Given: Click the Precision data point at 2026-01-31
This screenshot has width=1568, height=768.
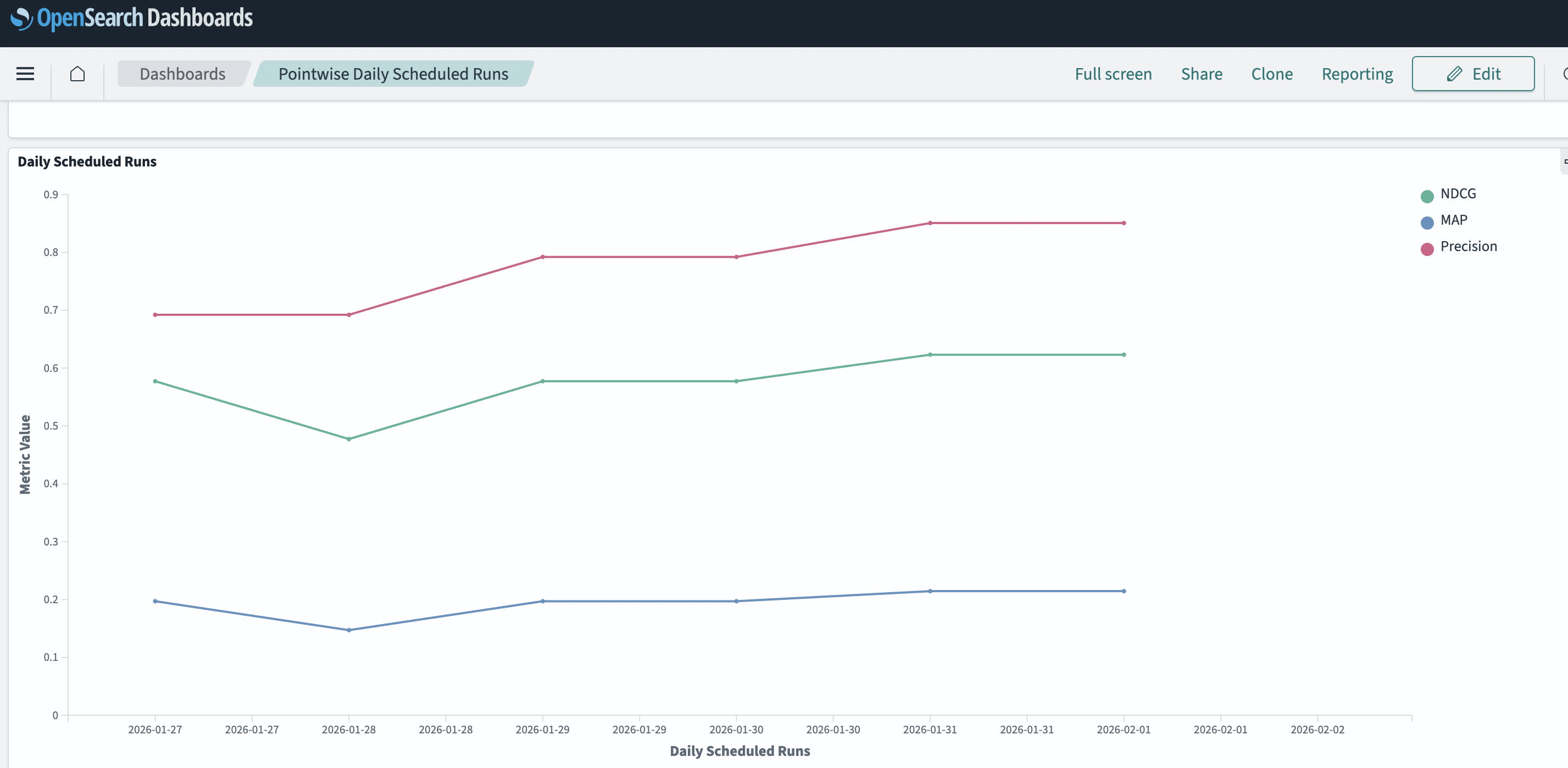Looking at the screenshot, I should (930, 224).
